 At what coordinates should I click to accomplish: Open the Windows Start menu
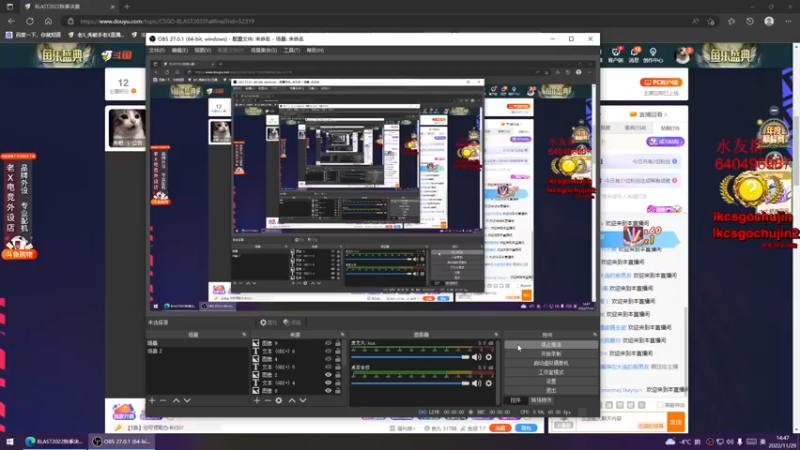(9, 442)
